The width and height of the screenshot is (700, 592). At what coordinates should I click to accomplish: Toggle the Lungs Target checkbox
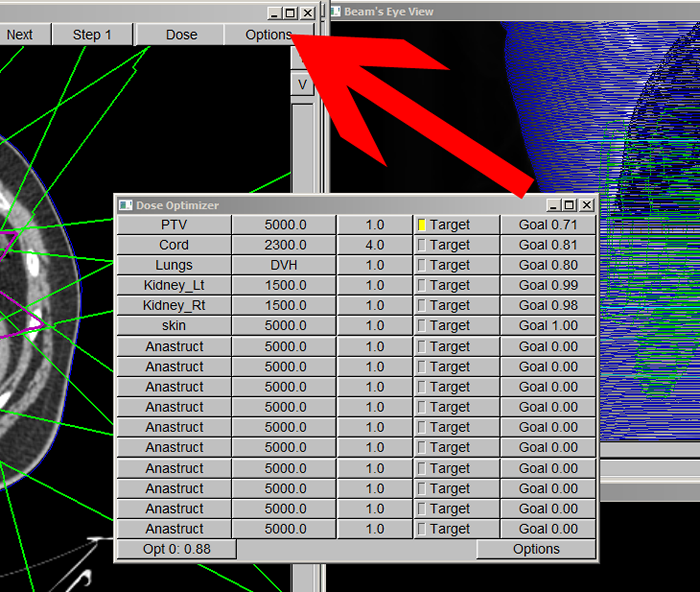point(422,265)
